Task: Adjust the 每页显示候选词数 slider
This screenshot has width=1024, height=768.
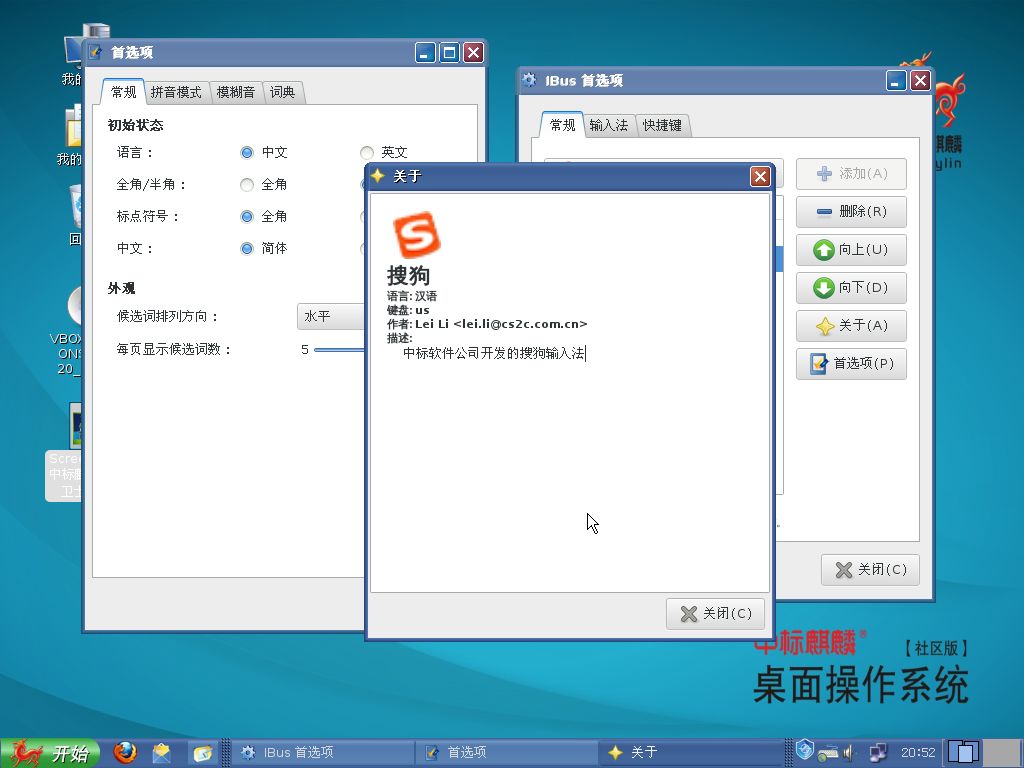Action: coord(340,350)
